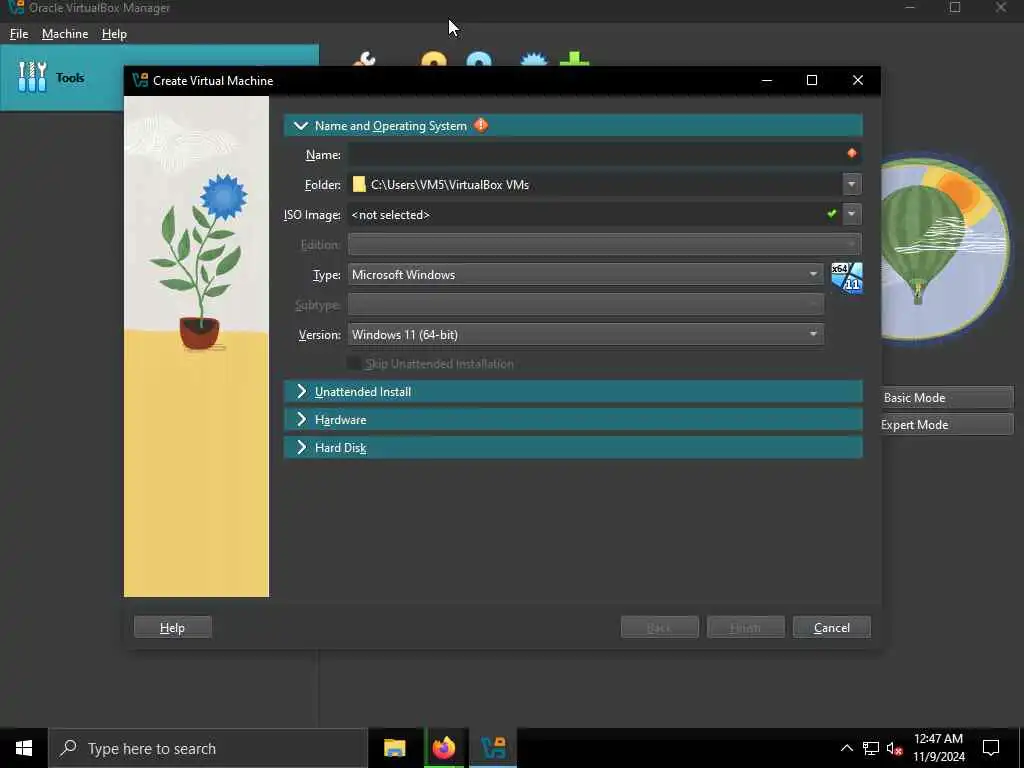1024x768 pixels.
Task: Open the Windows Start menu
Action: point(24,748)
